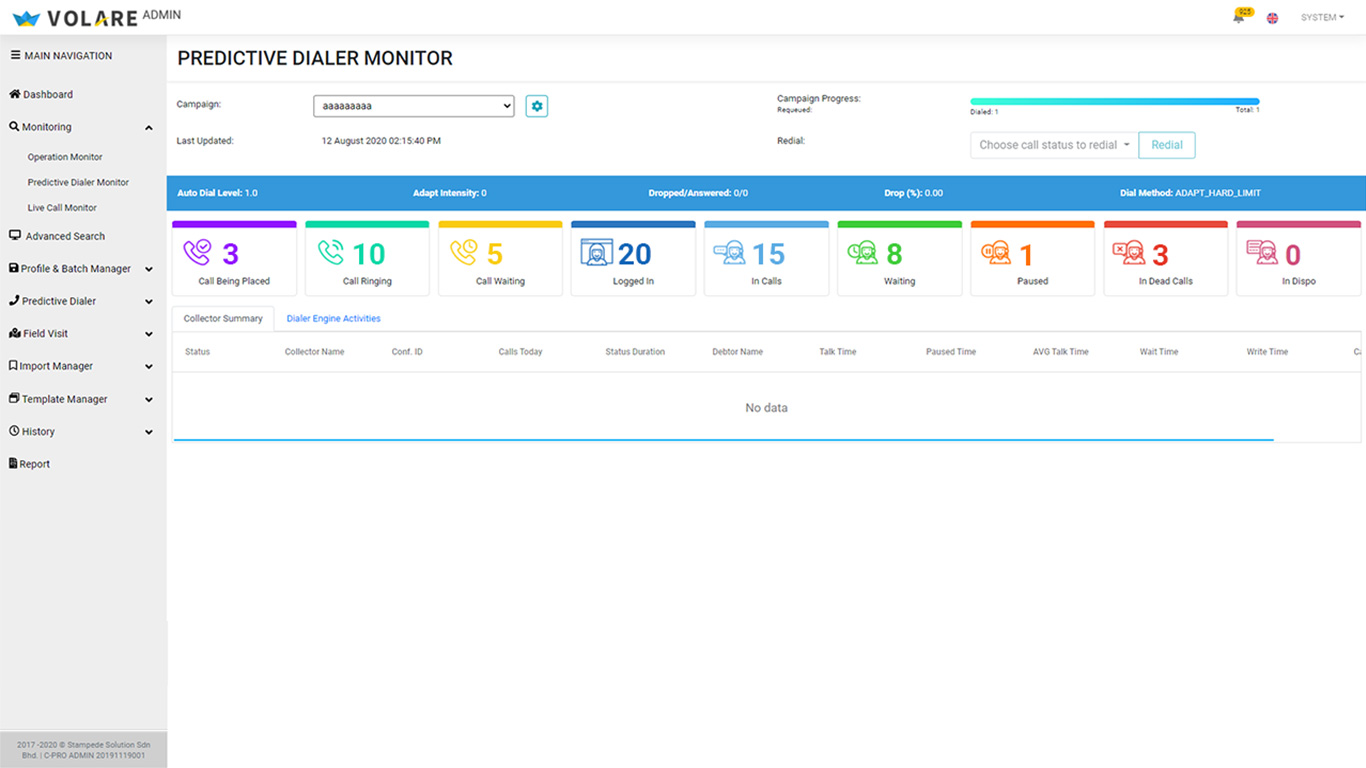This screenshot has height=768, width=1366.
Task: Click the In Dead Calls icon
Action: (1128, 253)
